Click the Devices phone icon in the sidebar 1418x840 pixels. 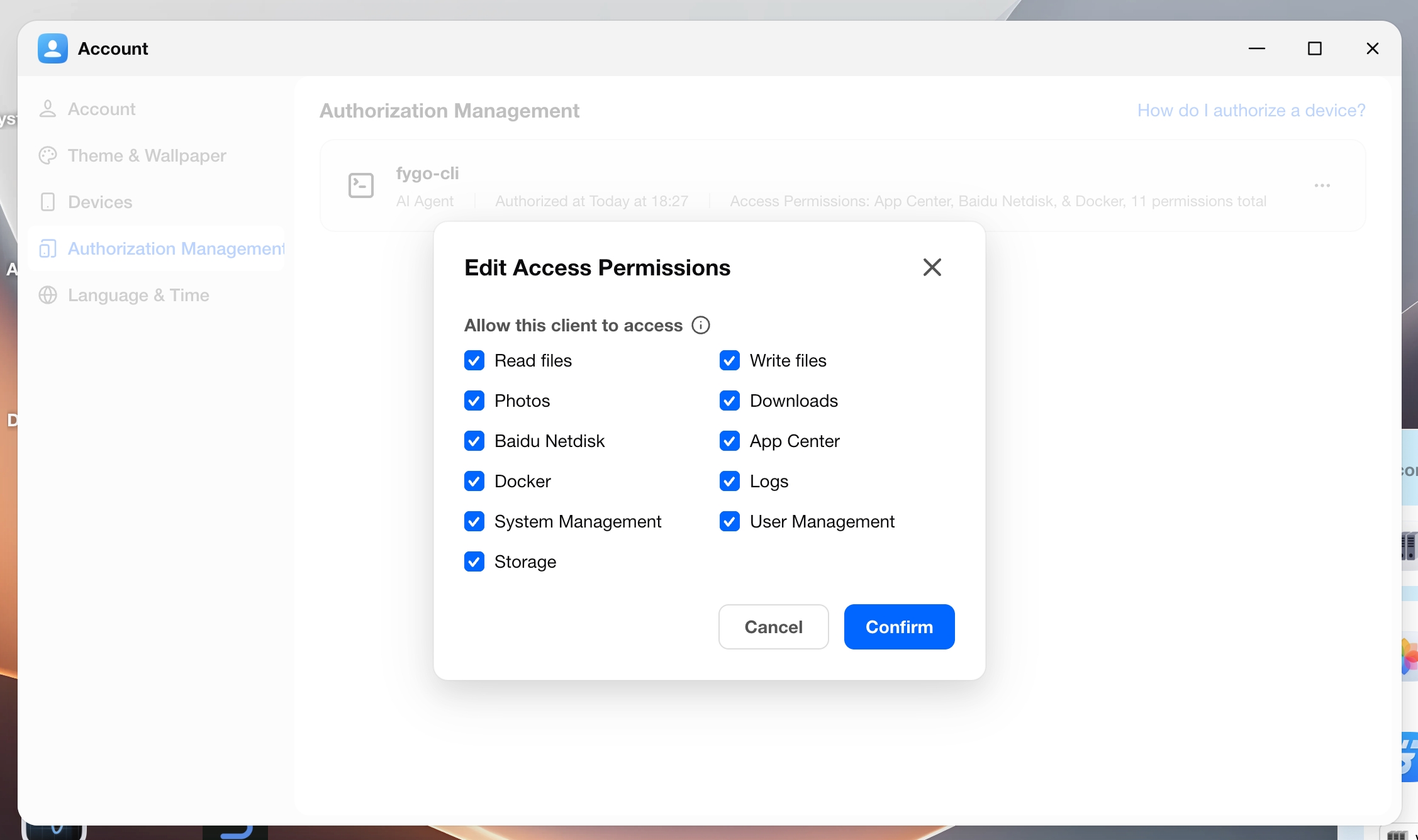[x=48, y=202]
